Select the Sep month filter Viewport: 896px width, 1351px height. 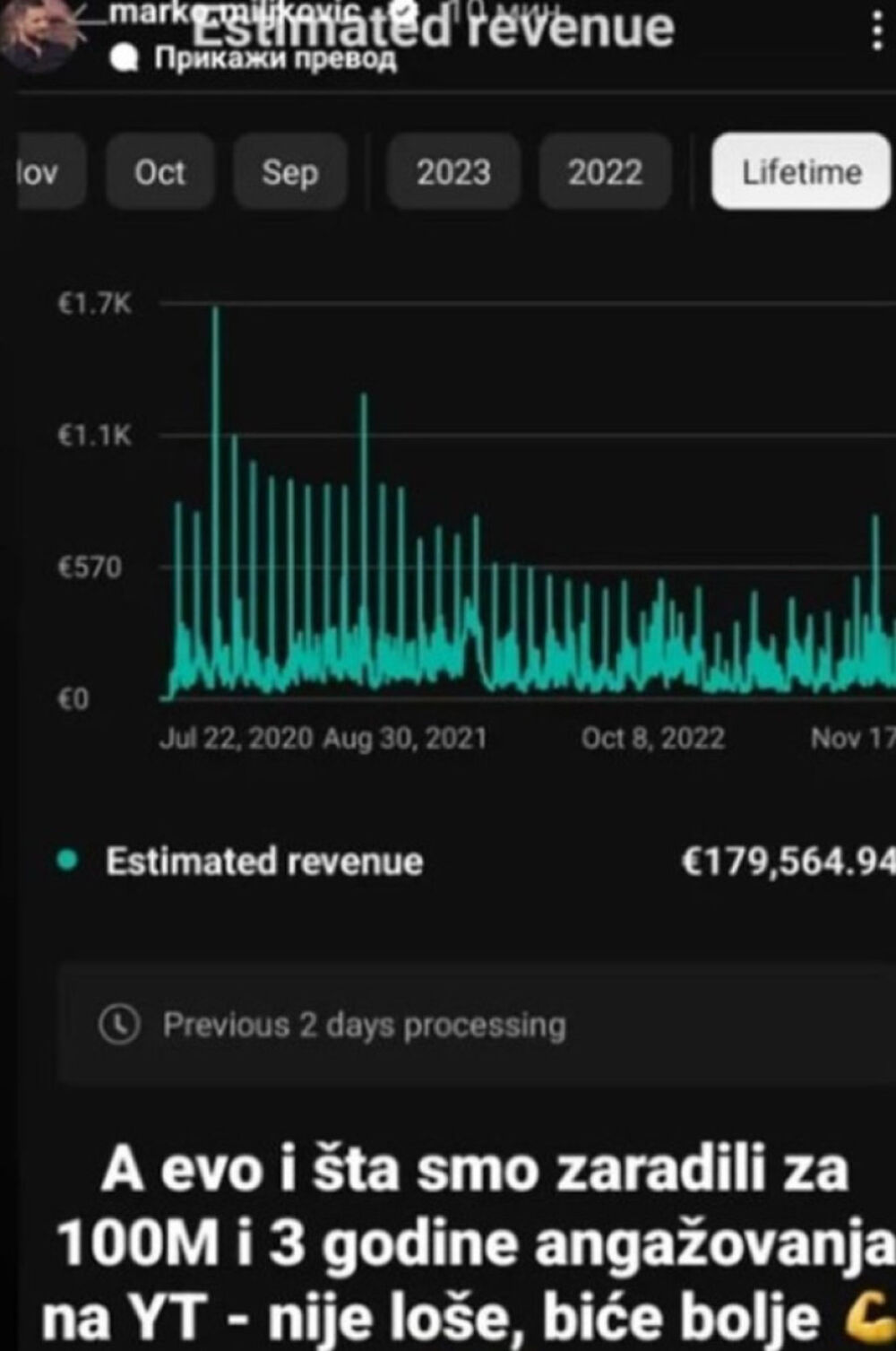pyautogui.click(x=289, y=171)
